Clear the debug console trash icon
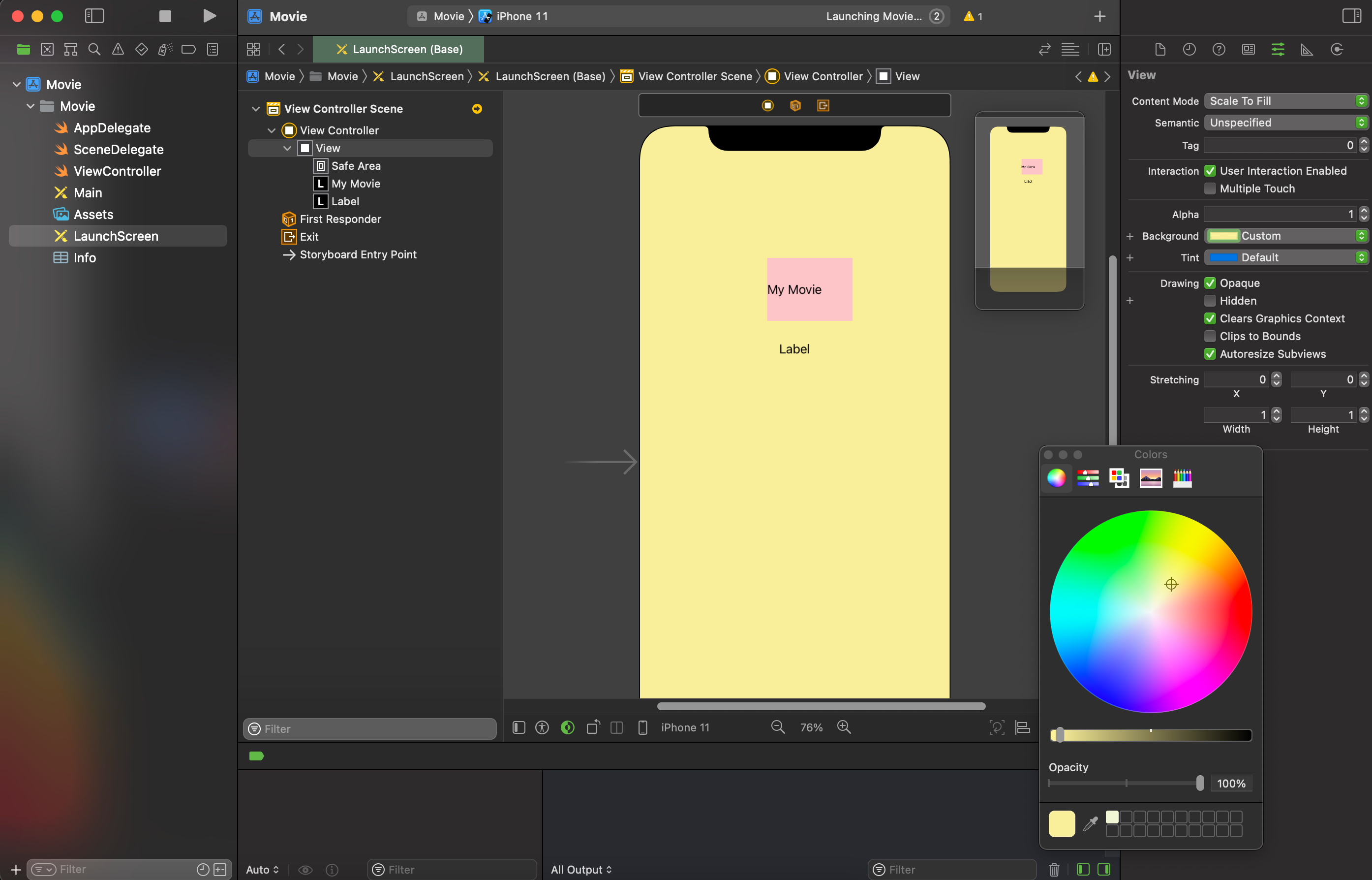Viewport: 1372px width, 880px height. pyautogui.click(x=1054, y=869)
